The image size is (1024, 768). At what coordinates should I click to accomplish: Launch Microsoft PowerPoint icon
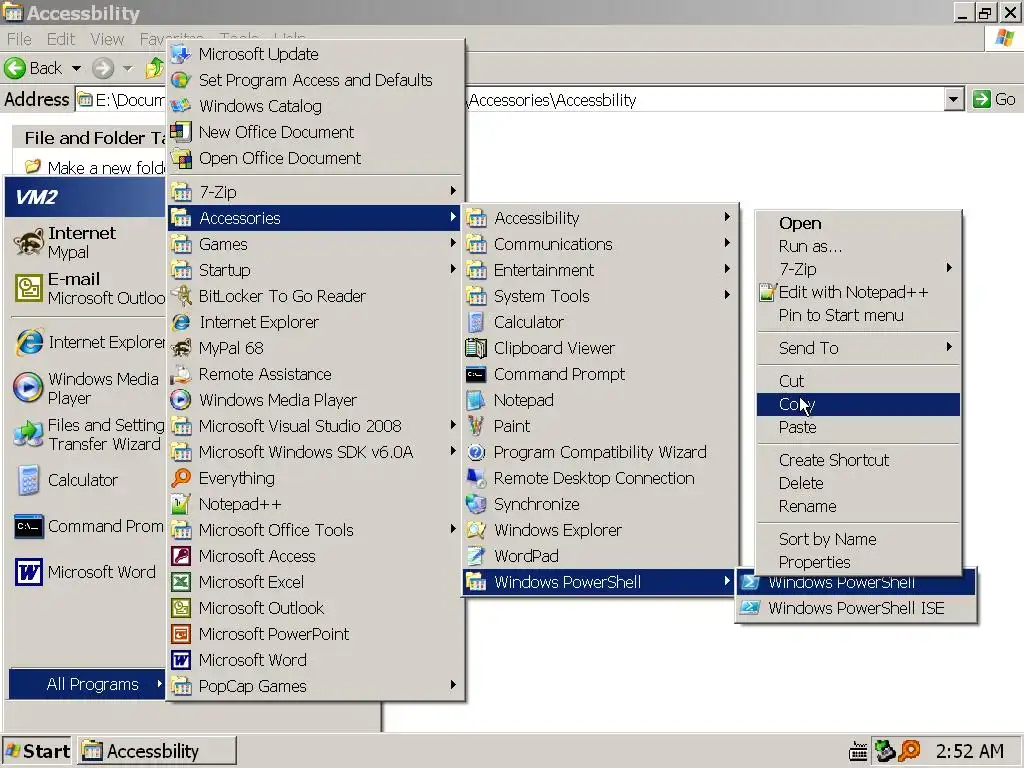pyautogui.click(x=180, y=634)
